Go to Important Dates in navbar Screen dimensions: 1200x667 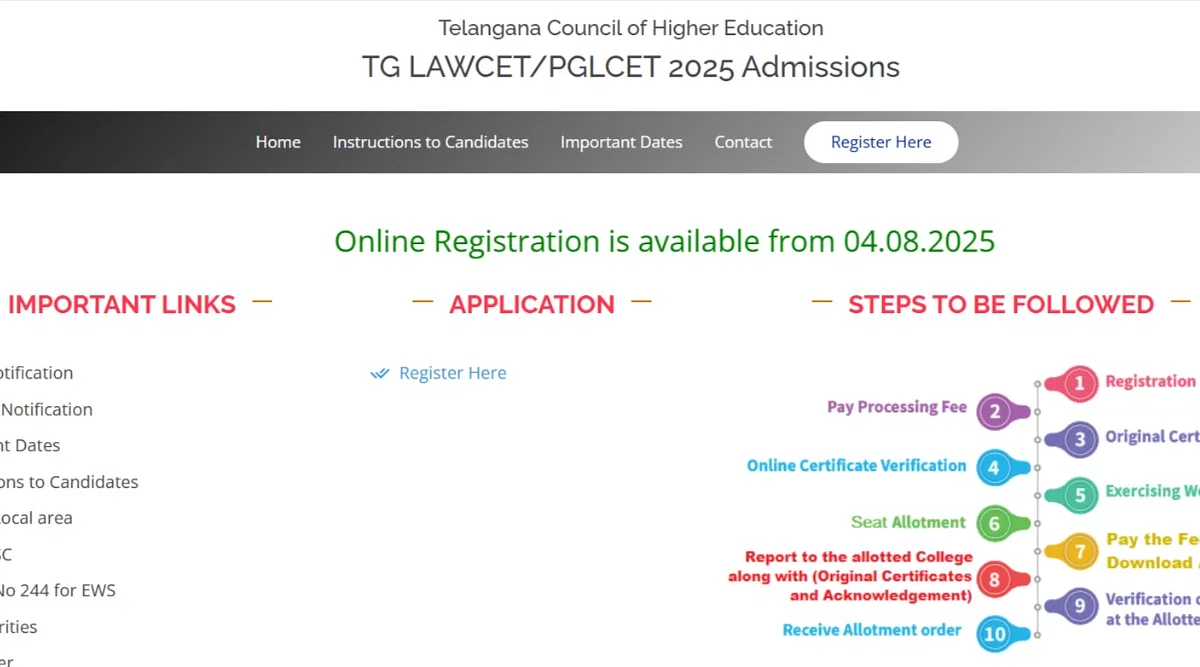click(x=621, y=142)
